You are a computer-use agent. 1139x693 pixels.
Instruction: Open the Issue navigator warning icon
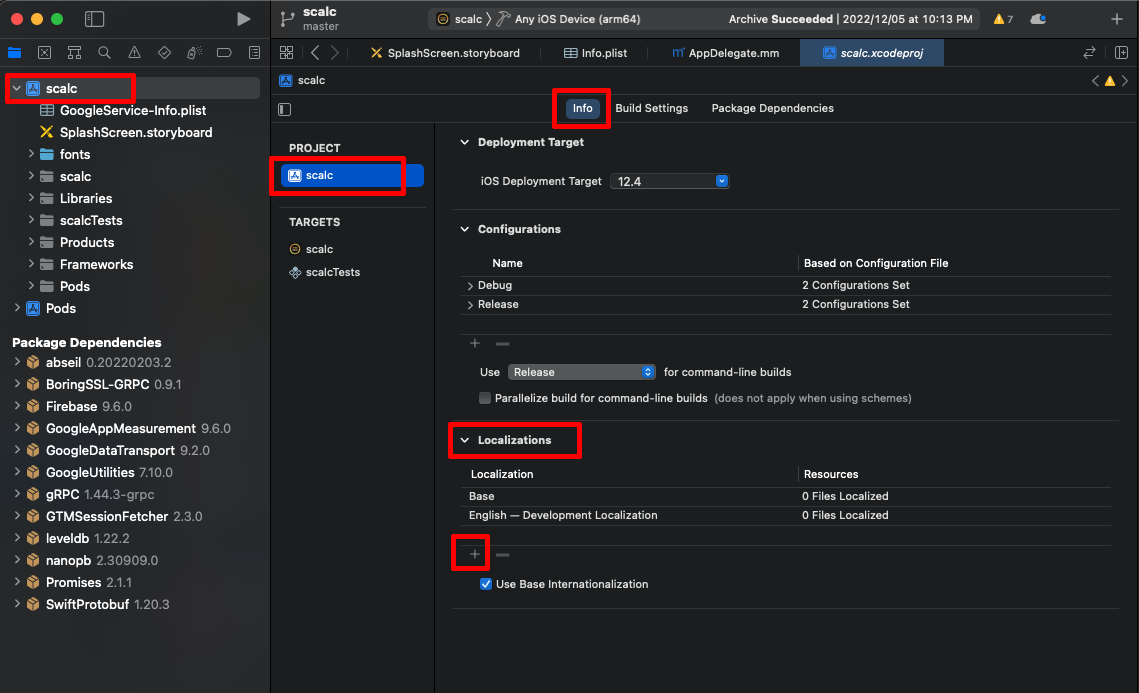coord(134,52)
